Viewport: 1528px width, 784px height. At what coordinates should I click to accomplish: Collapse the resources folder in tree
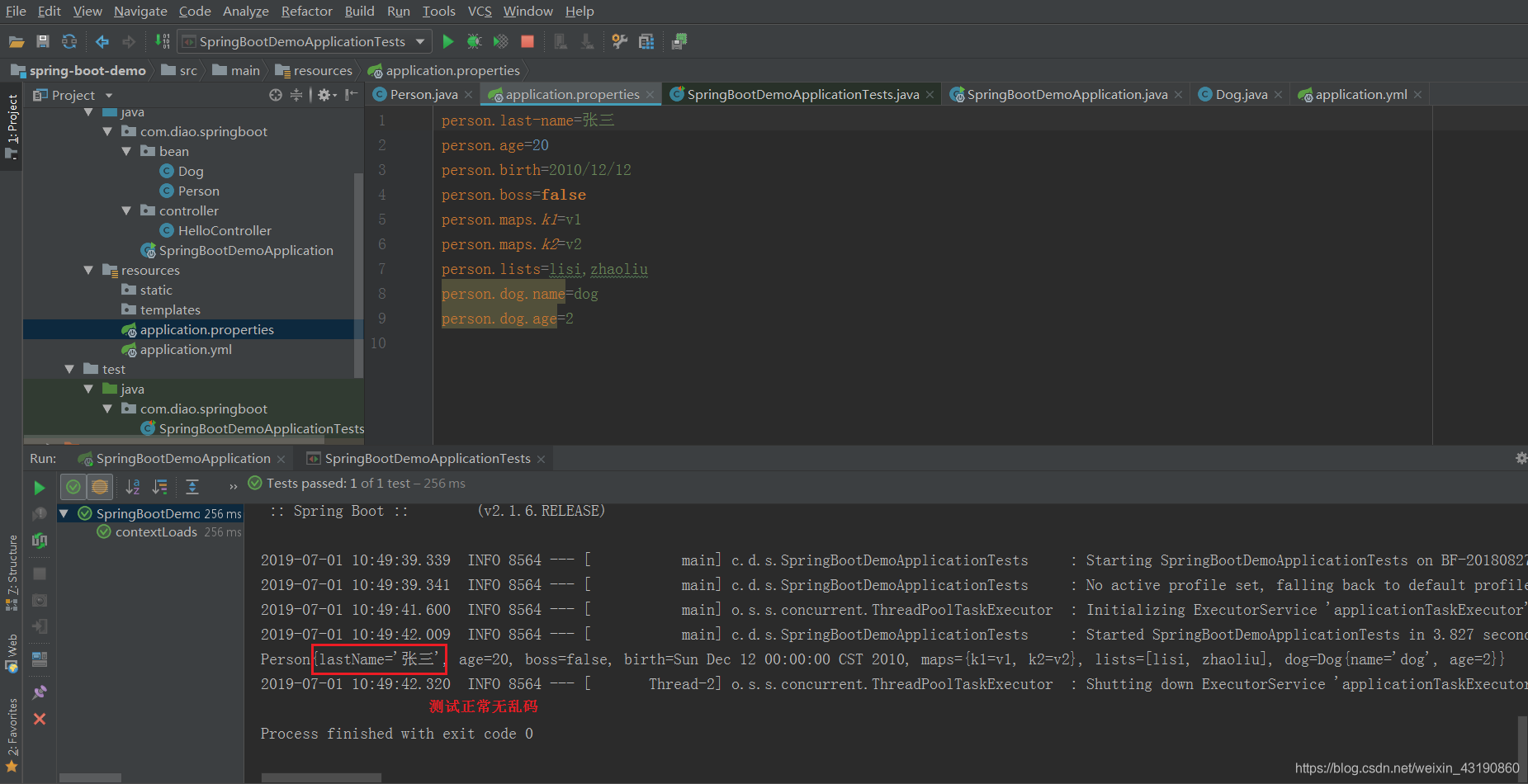[x=88, y=270]
